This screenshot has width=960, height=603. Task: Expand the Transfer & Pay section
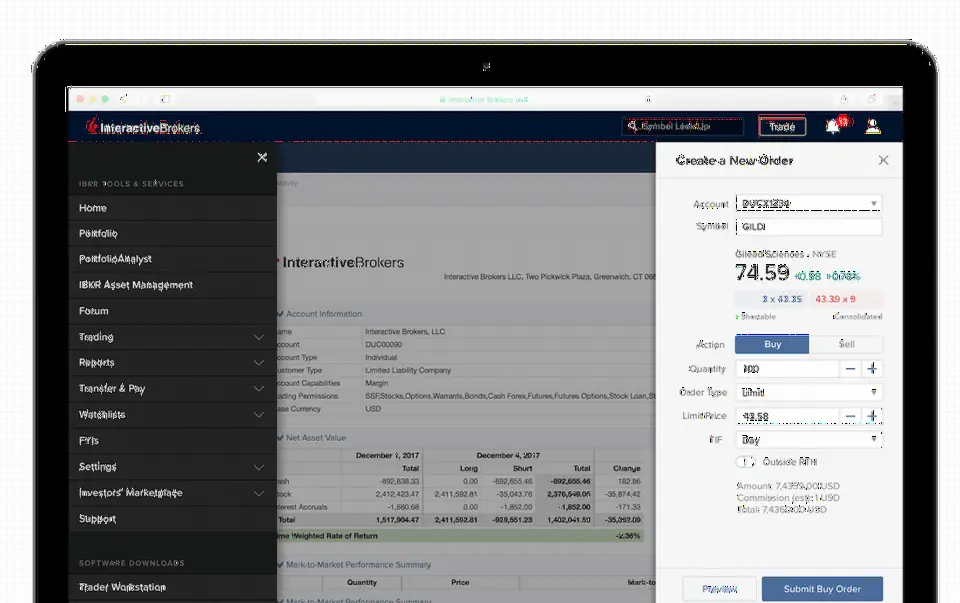coord(172,389)
